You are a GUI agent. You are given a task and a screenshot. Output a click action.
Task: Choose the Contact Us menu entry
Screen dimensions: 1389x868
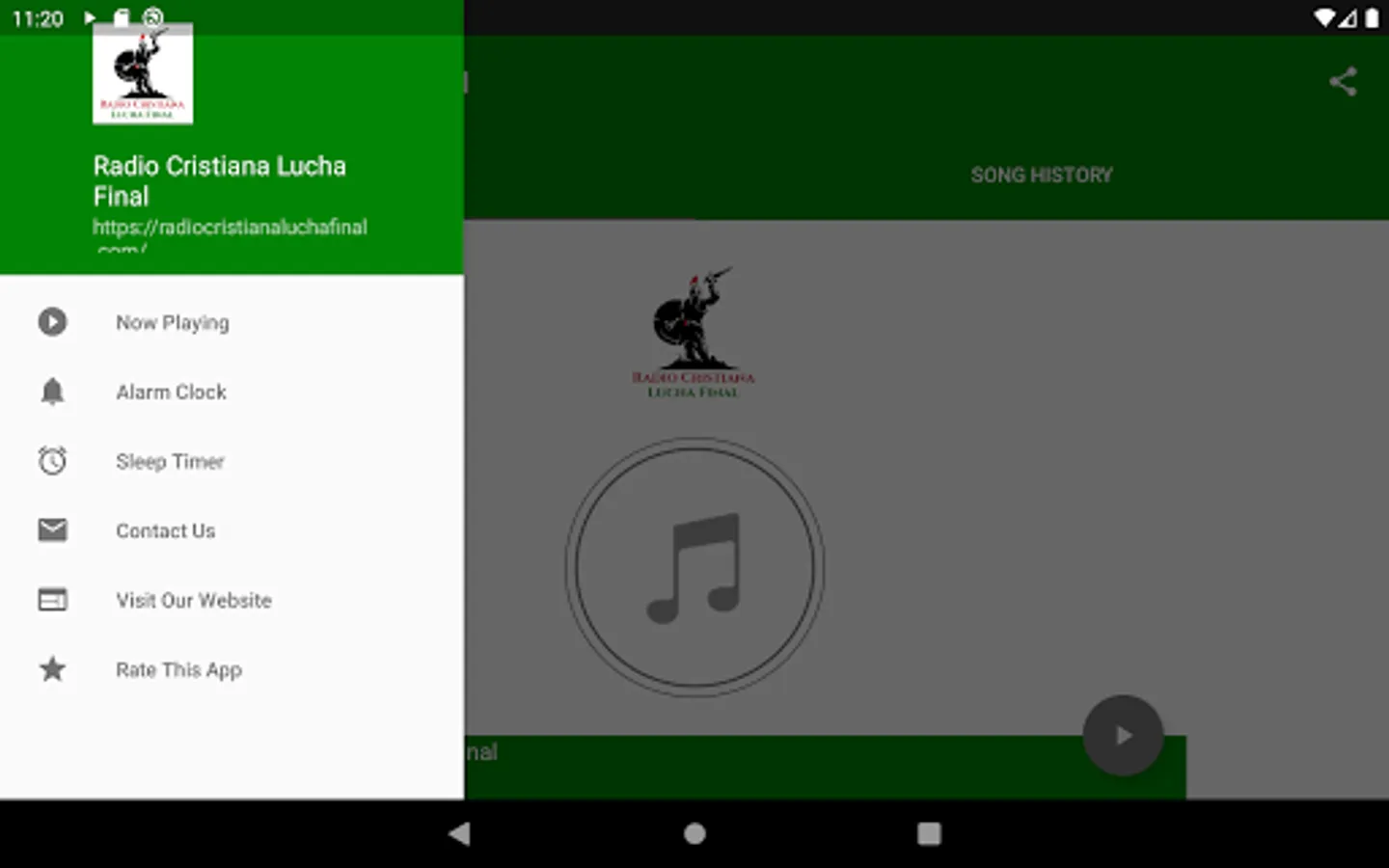coord(231,530)
